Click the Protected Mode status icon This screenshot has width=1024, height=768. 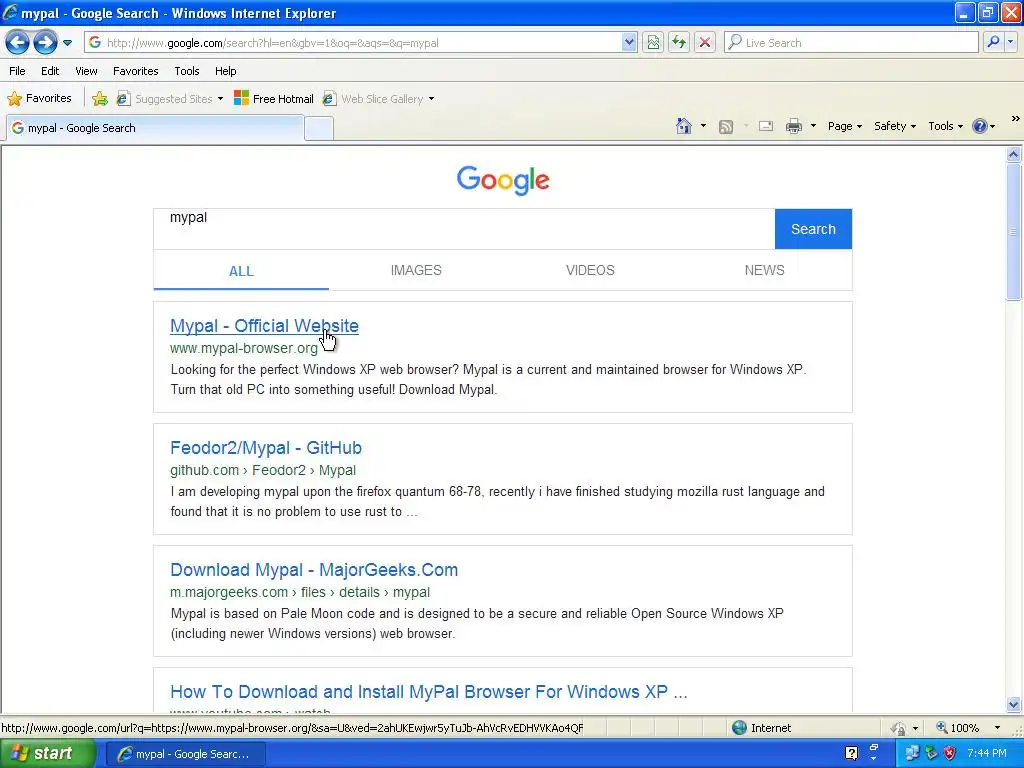pos(899,728)
